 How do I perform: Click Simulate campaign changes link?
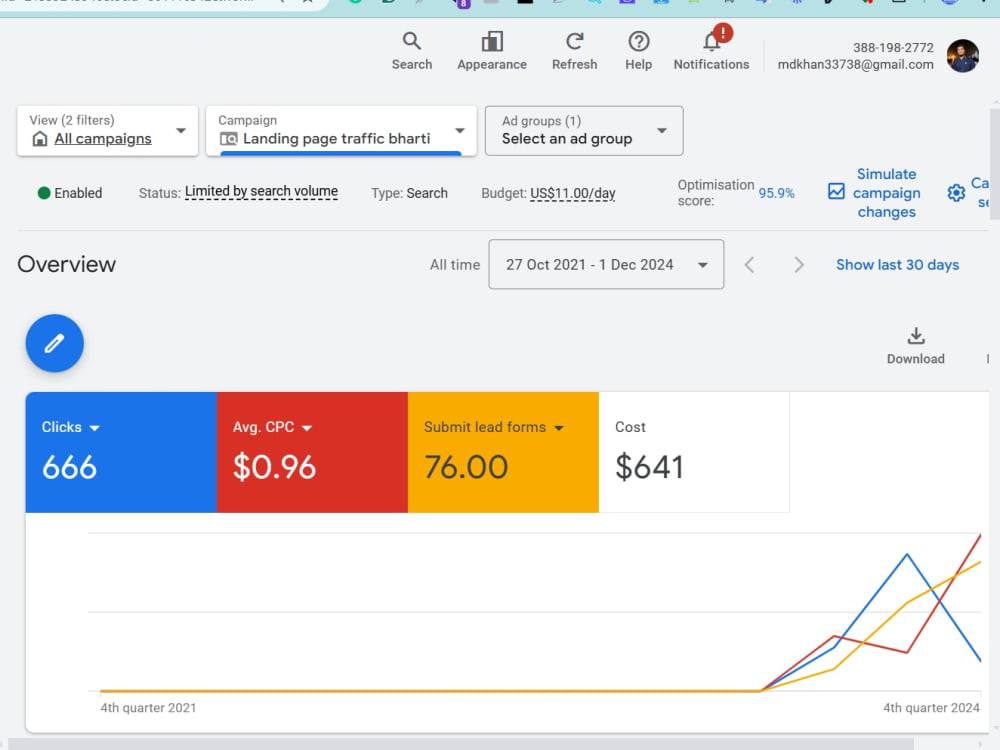886,193
